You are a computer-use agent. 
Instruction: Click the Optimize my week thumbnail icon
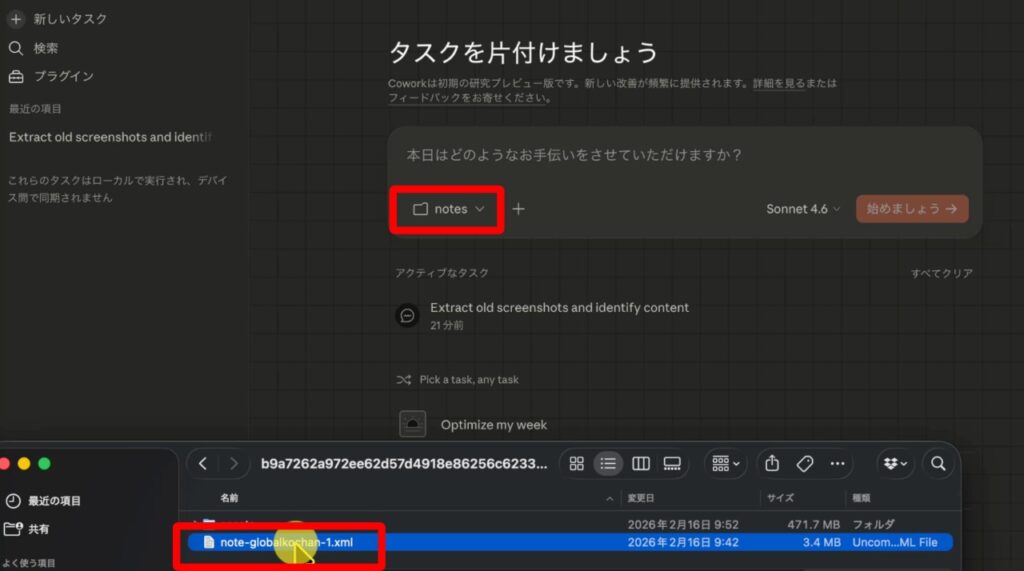point(413,424)
